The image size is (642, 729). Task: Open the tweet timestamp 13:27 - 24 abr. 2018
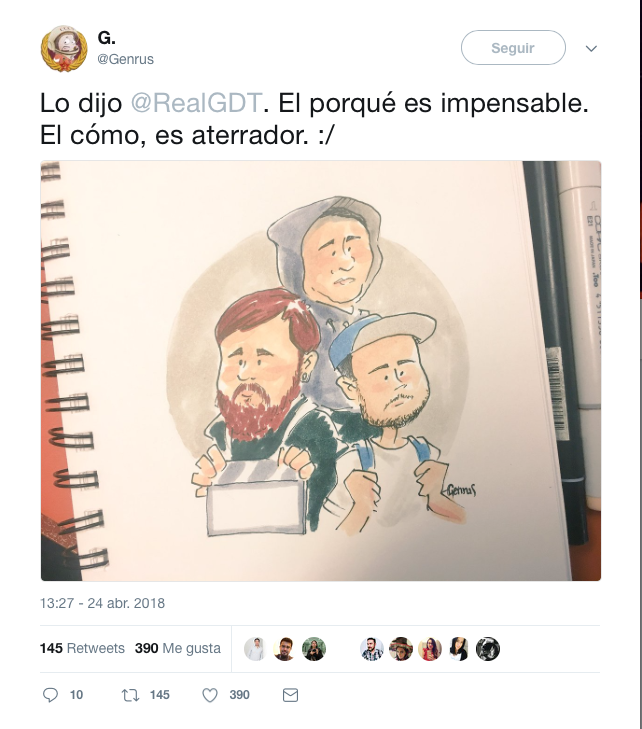pyautogui.click(x=102, y=603)
